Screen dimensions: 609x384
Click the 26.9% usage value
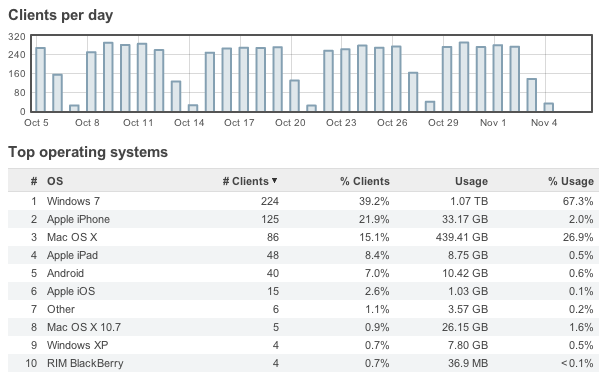point(578,237)
